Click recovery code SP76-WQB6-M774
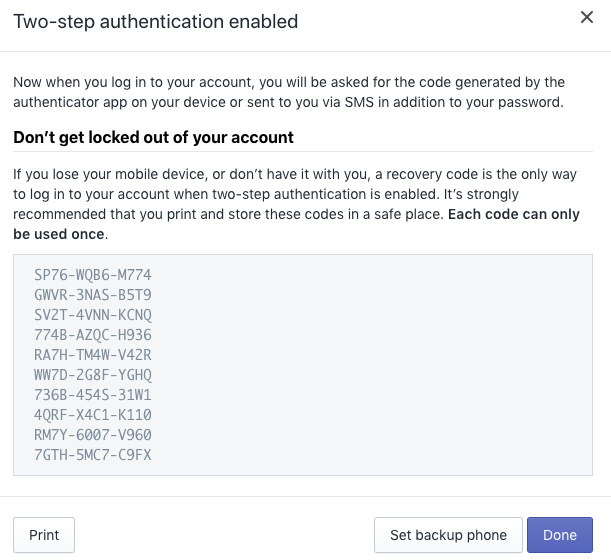The height and width of the screenshot is (560, 611). click(92, 275)
